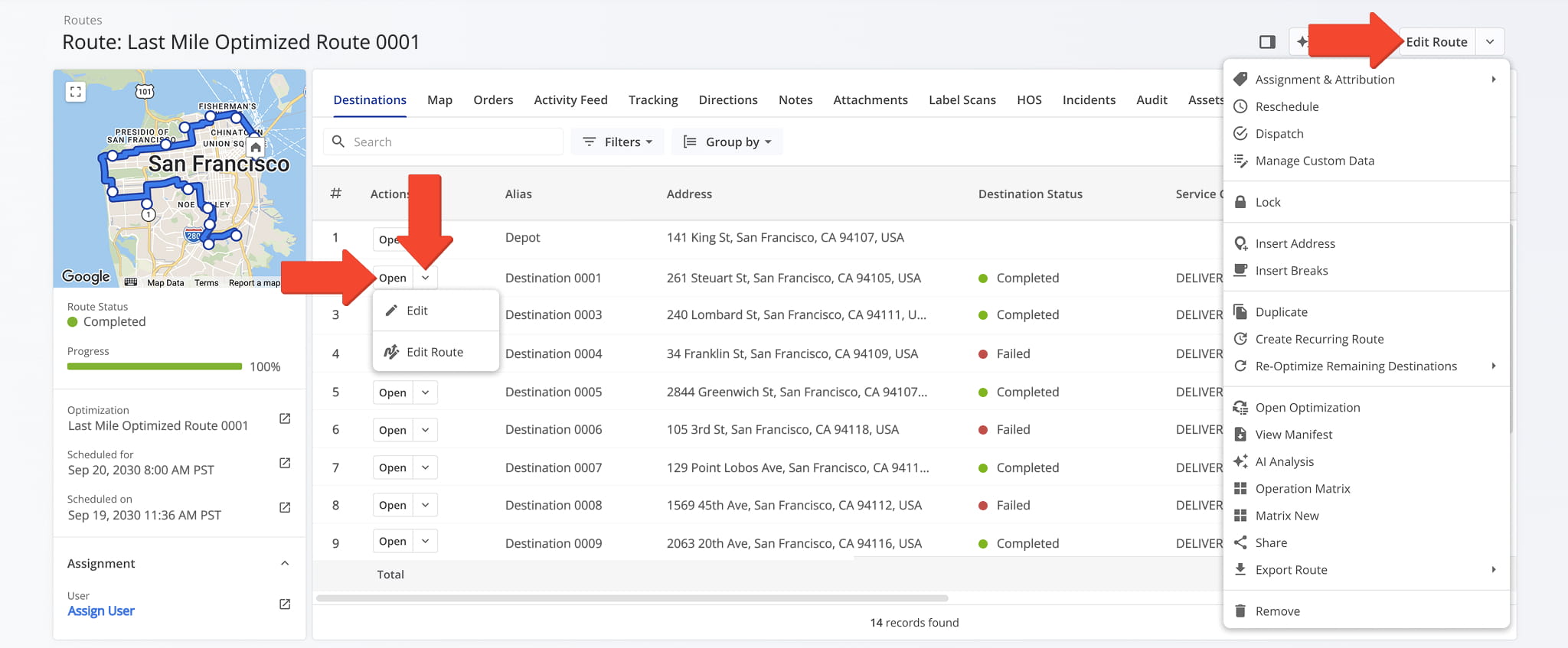
Task: Click Open button for Destination 0005
Action: tap(393, 392)
